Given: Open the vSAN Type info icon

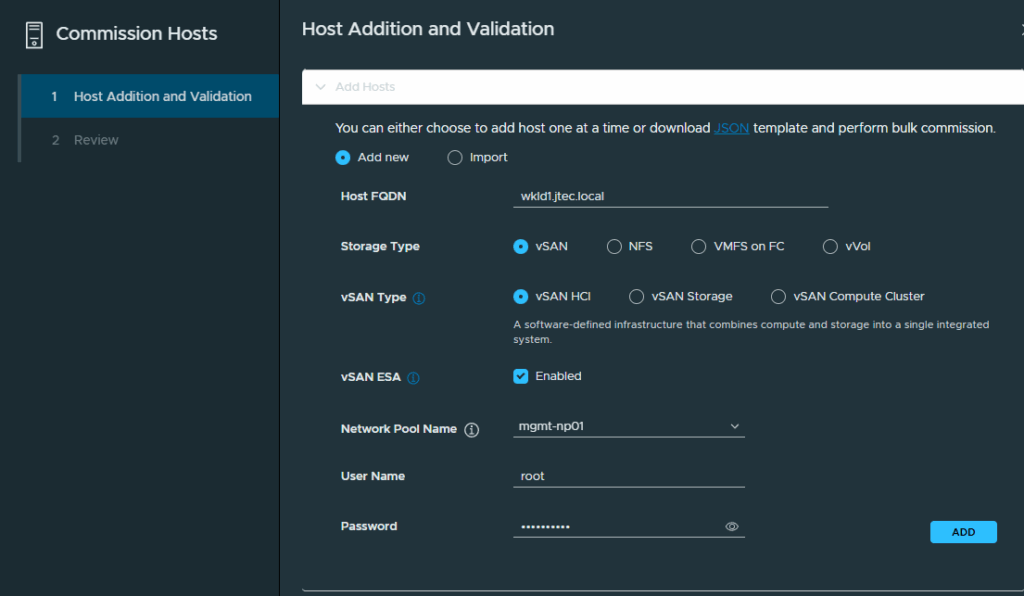Looking at the screenshot, I should pos(419,298).
